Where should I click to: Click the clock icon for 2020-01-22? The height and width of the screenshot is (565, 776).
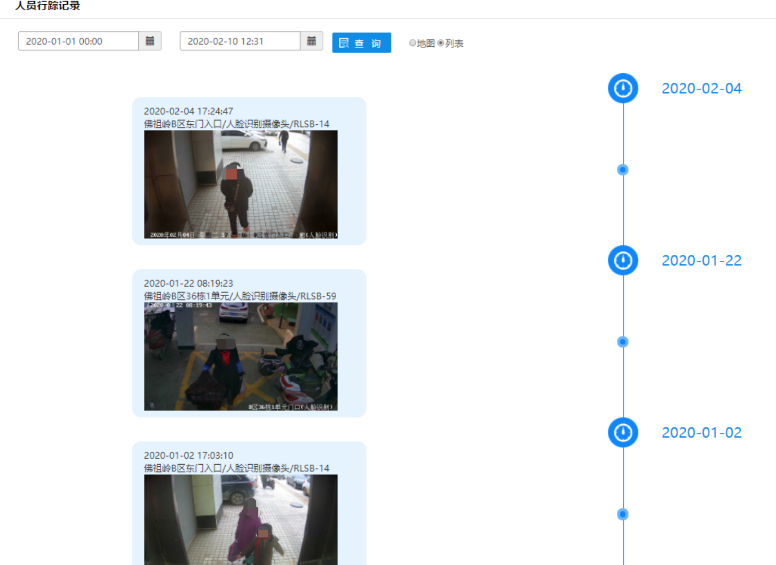coord(623,260)
